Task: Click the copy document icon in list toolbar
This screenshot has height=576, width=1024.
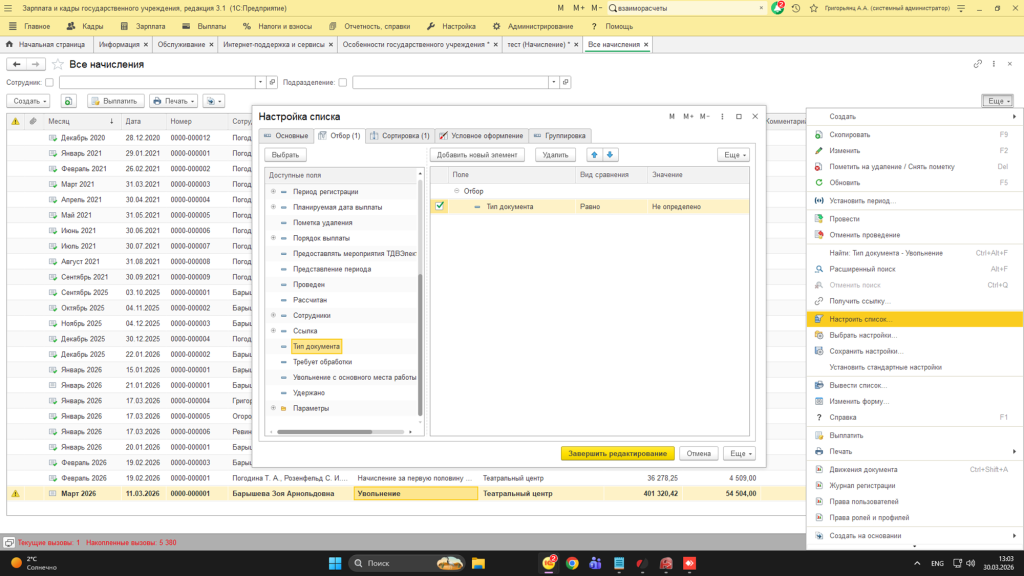Action: click(68, 101)
